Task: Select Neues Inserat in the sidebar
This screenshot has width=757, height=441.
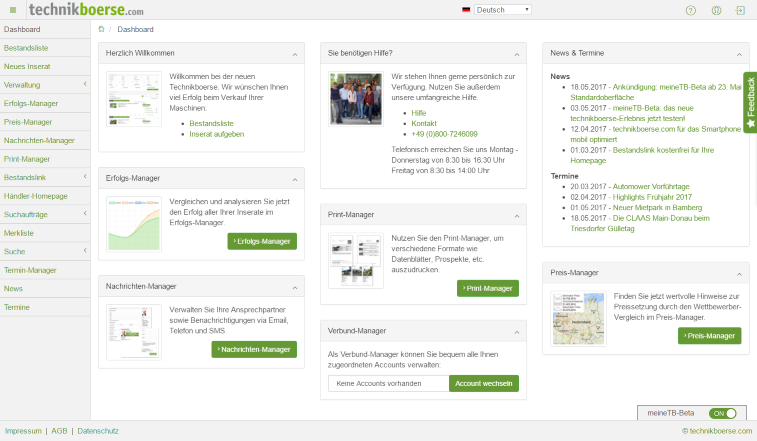Action: coord(28,66)
